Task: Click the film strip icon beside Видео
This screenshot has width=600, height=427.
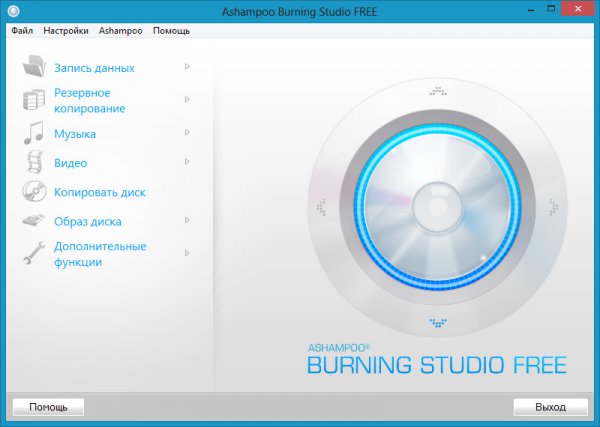Action: pos(35,162)
